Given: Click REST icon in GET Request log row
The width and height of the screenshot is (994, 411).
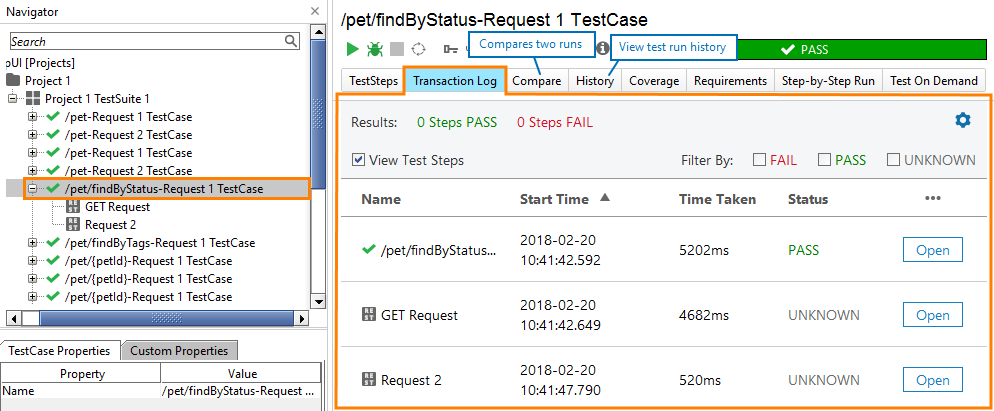Looking at the screenshot, I should click(x=368, y=315).
